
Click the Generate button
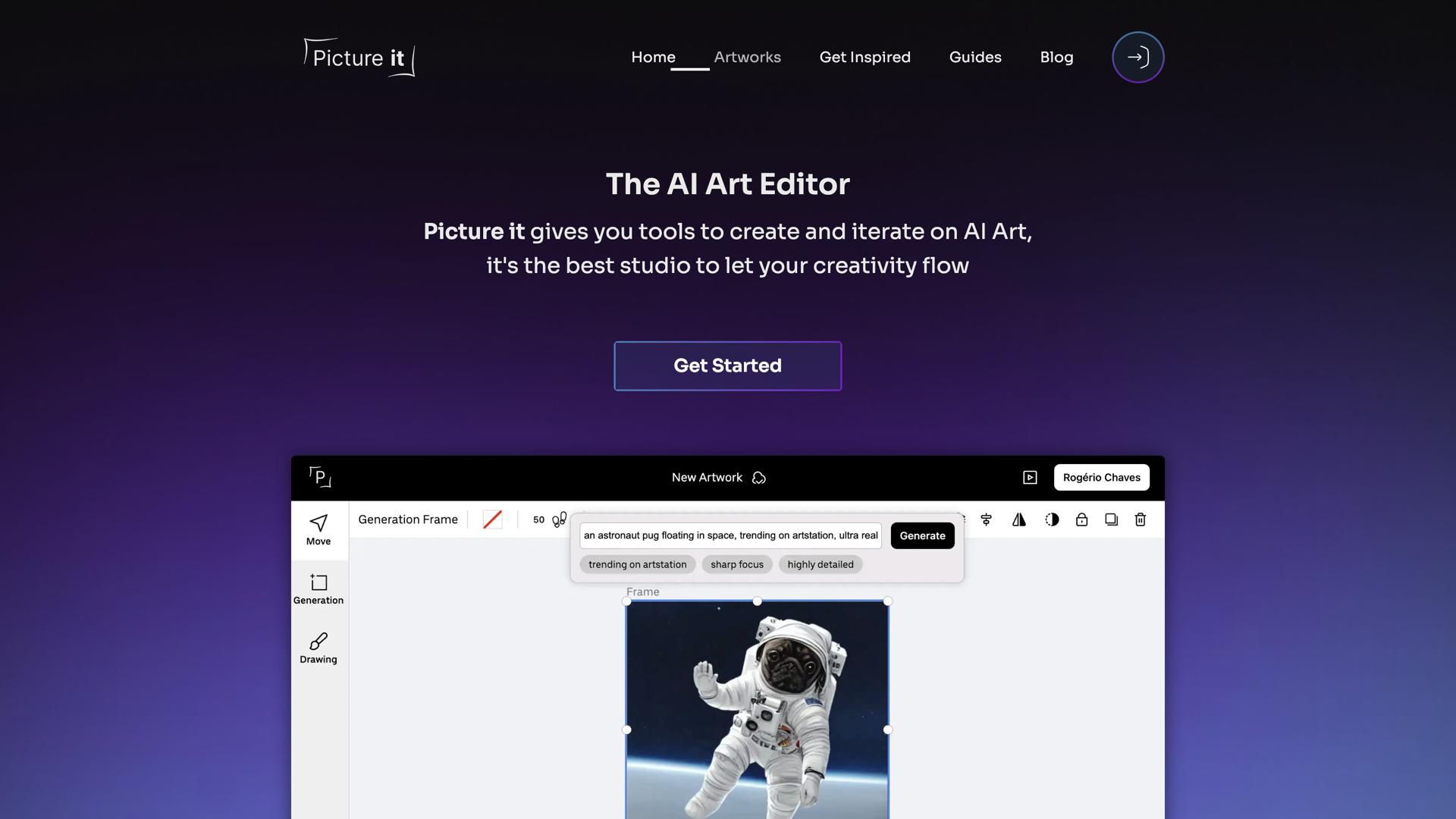click(922, 535)
